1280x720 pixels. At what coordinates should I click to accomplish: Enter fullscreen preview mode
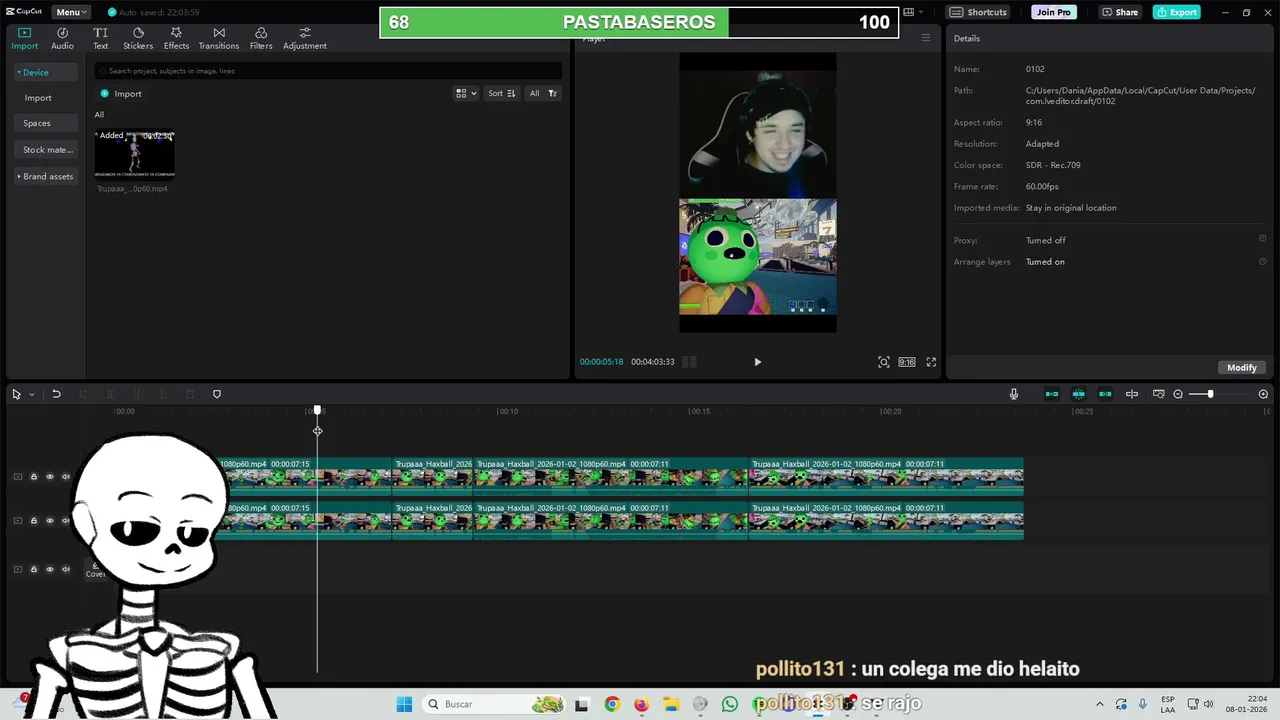[931, 362]
